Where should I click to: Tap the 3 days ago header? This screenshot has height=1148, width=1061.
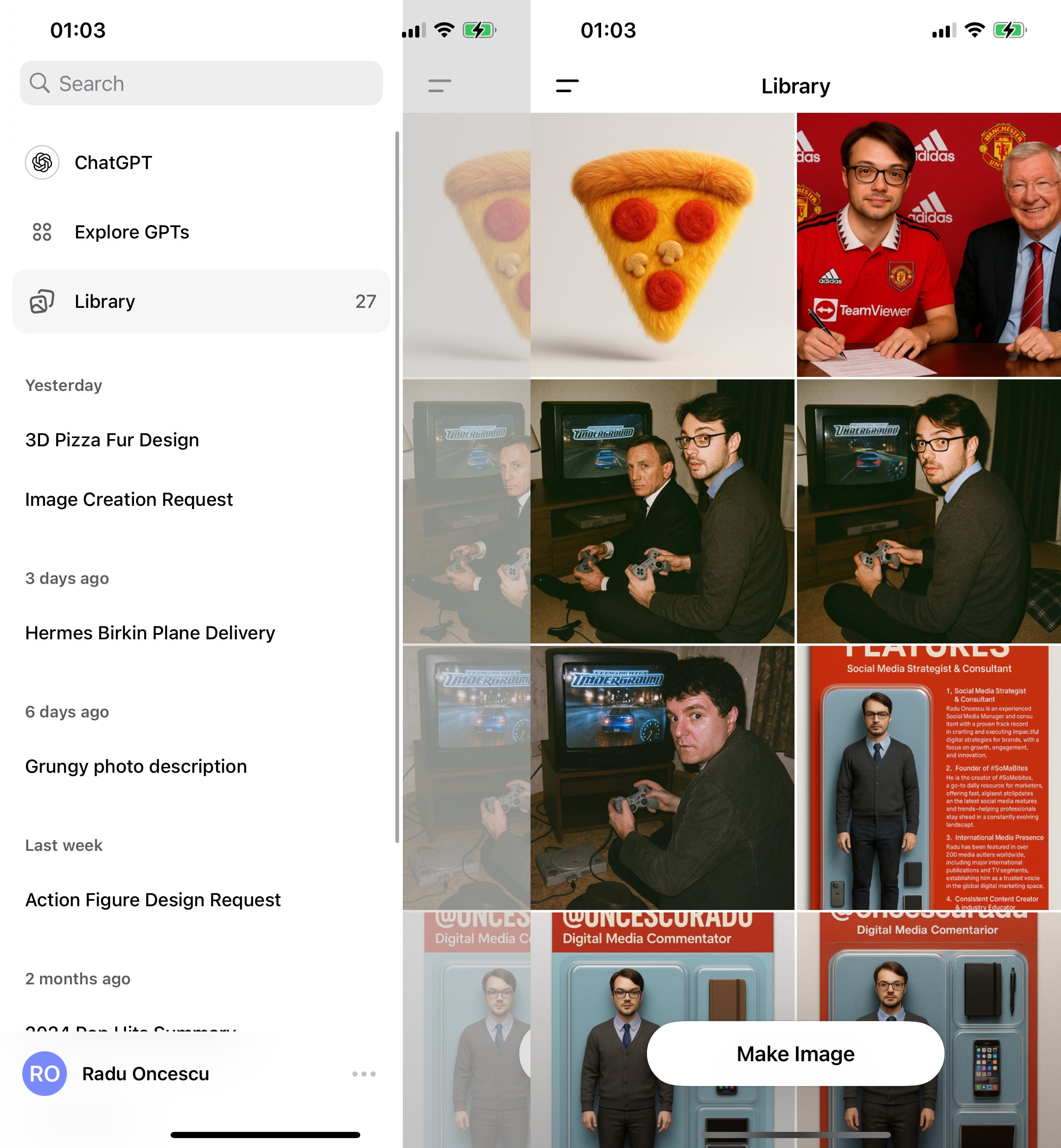(67, 578)
